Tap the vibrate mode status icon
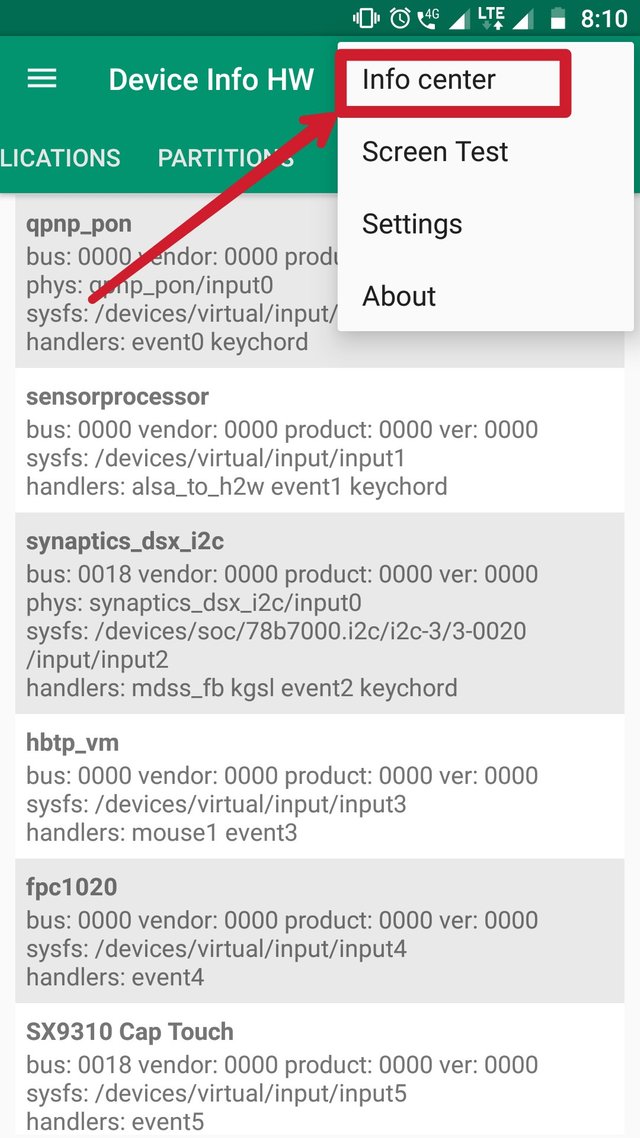This screenshot has width=640, height=1138. tap(366, 18)
